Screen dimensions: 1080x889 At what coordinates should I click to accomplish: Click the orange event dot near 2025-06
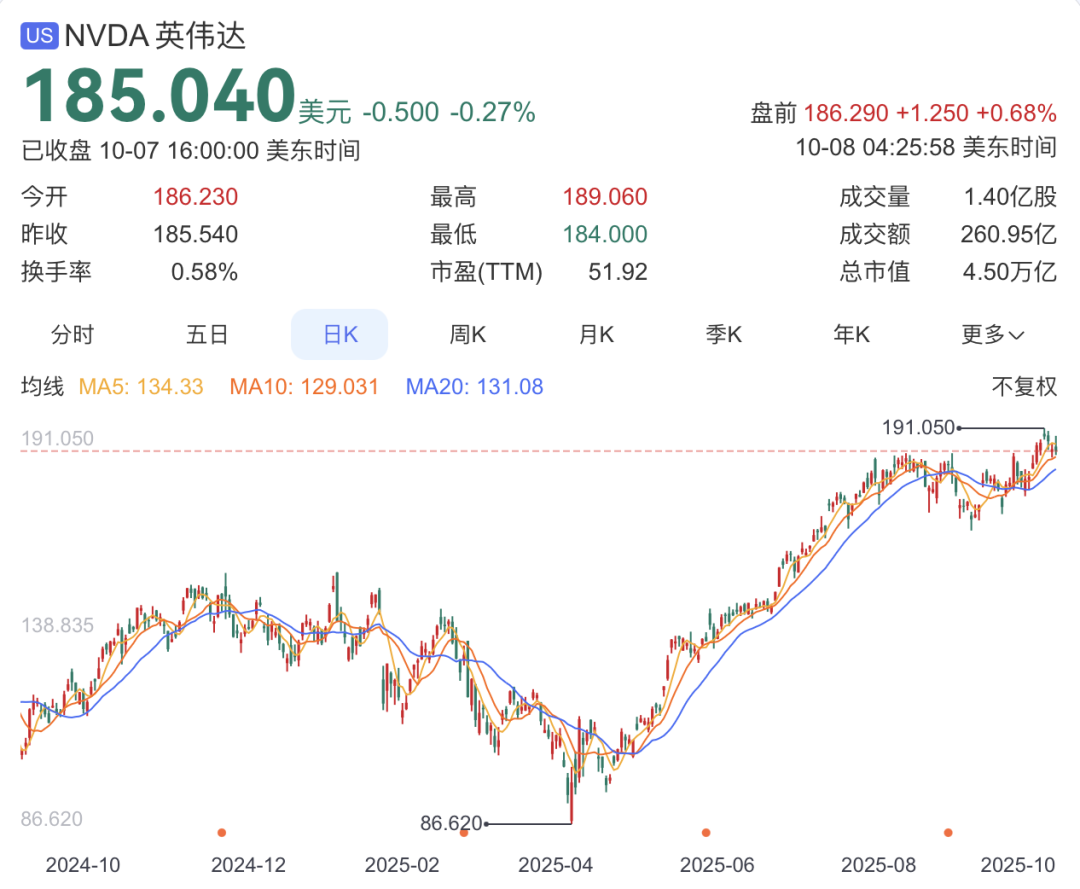click(x=706, y=832)
